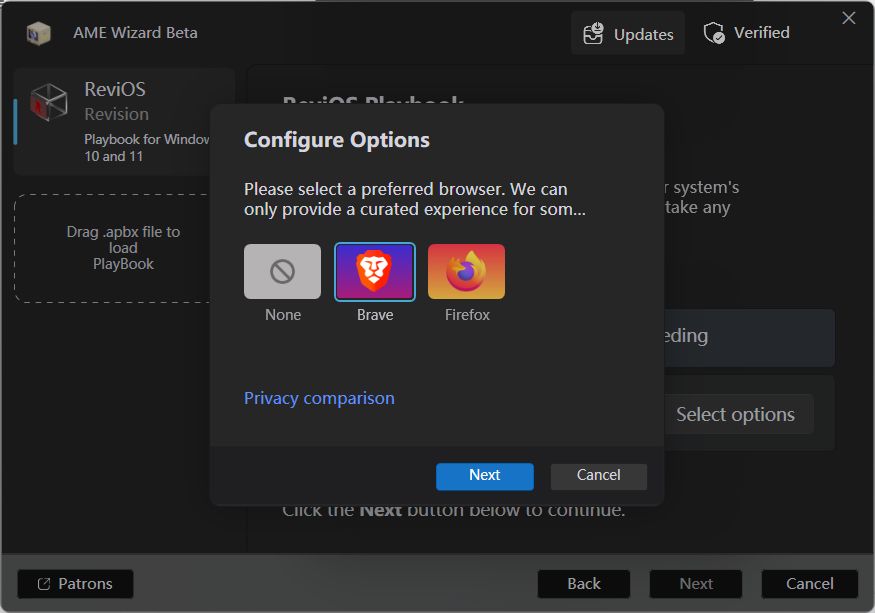Image resolution: width=875 pixels, height=613 pixels.
Task: Click the AME Wizard cube logo
Action: pos(39,33)
